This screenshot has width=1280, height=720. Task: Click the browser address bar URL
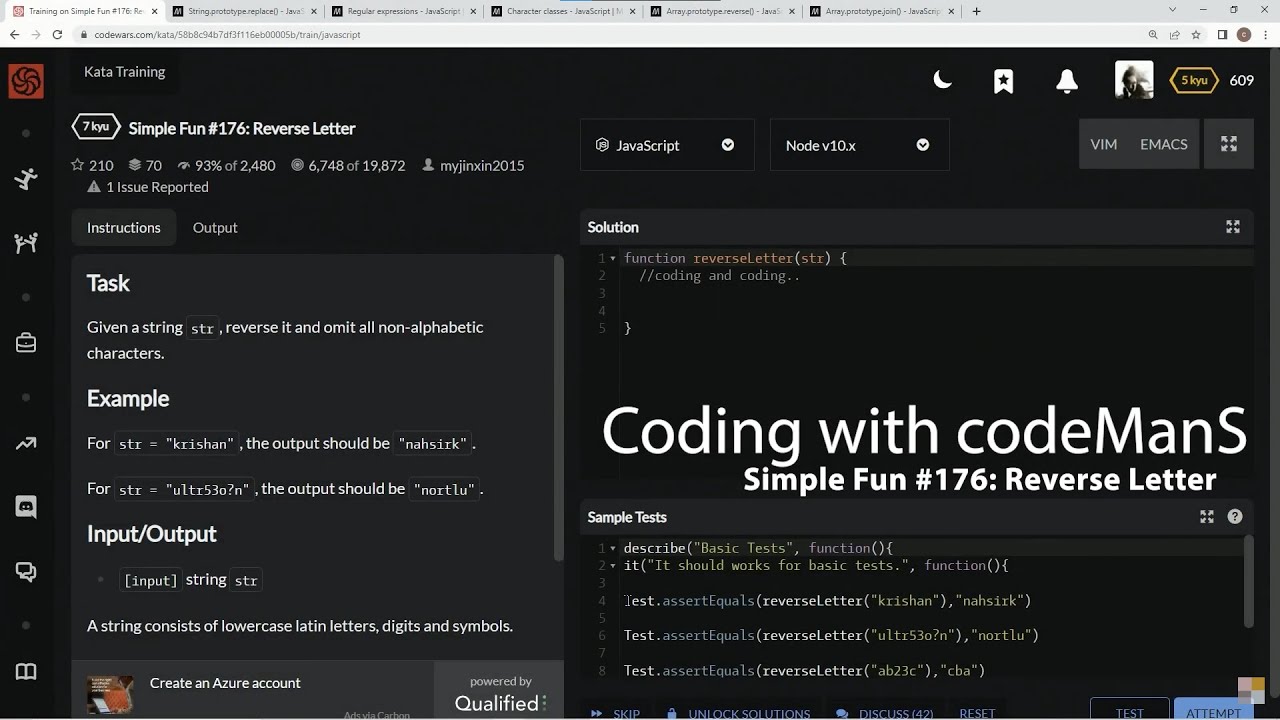coord(227,34)
